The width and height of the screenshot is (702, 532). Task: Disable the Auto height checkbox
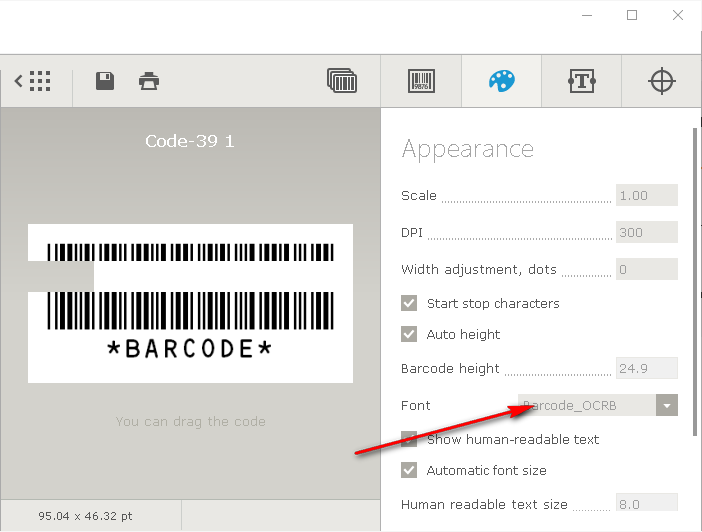[409, 334]
